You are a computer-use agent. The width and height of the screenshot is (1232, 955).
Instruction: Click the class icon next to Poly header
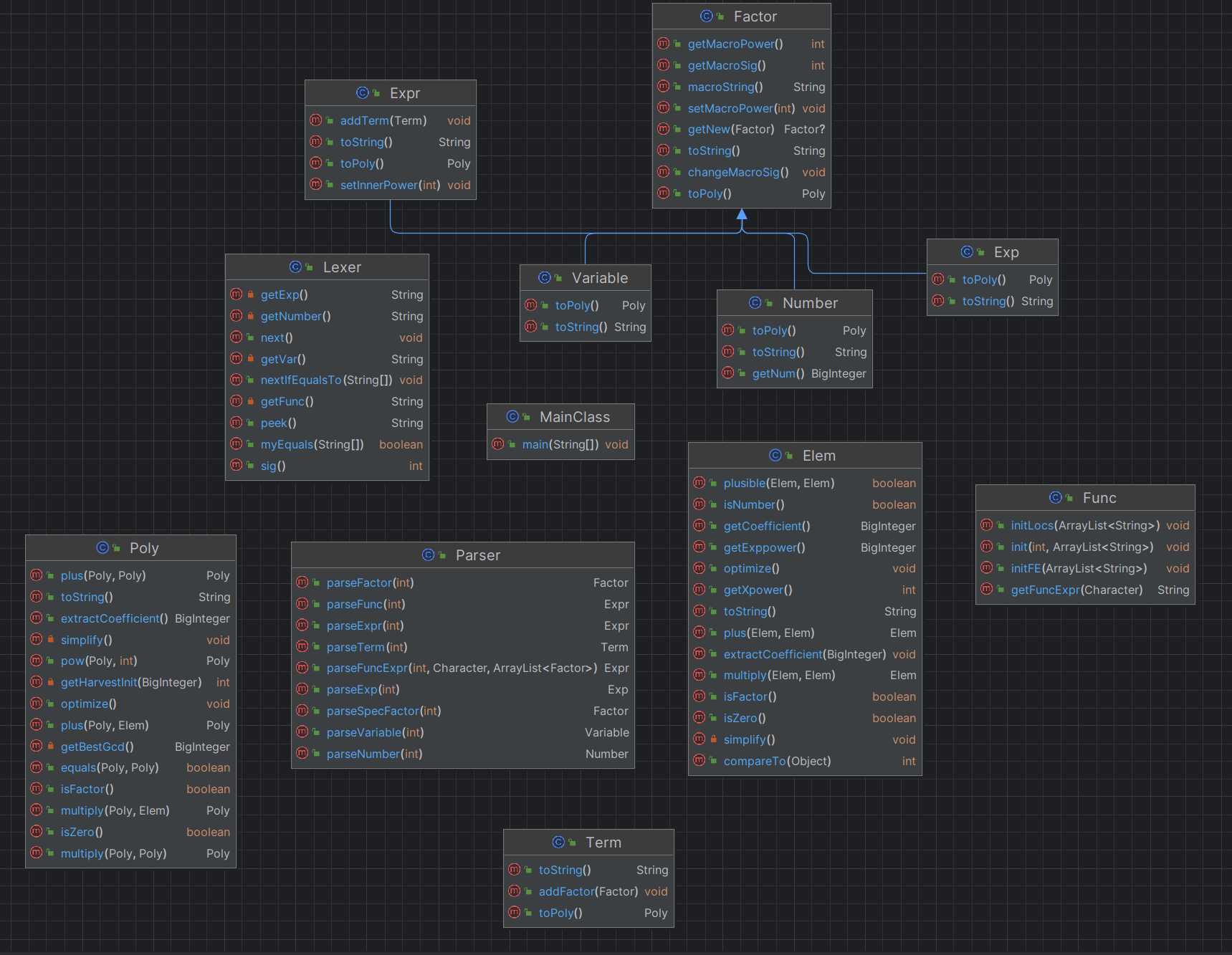102,547
